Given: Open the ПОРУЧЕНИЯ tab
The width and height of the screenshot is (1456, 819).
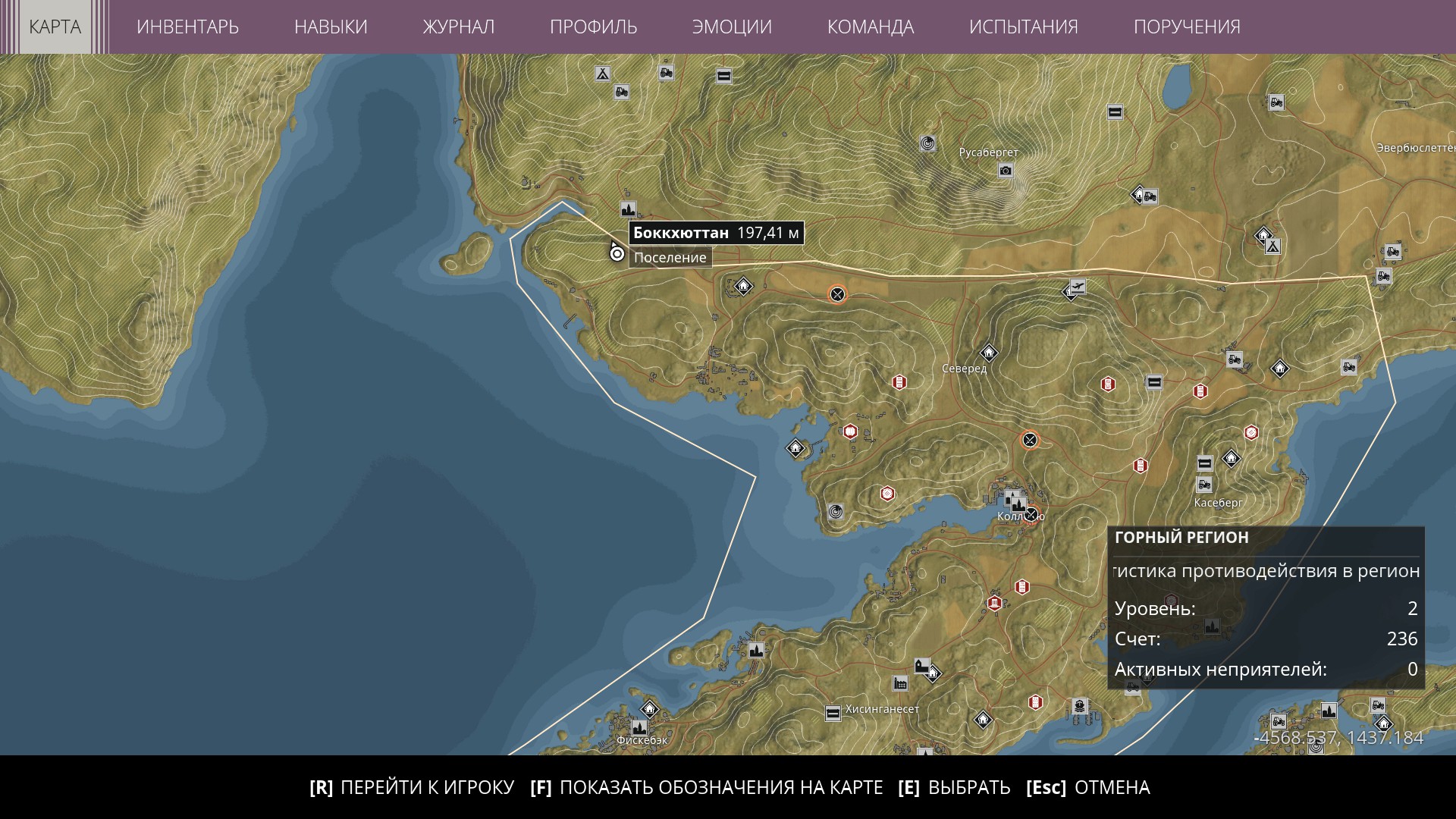Looking at the screenshot, I should pyautogui.click(x=1187, y=27).
